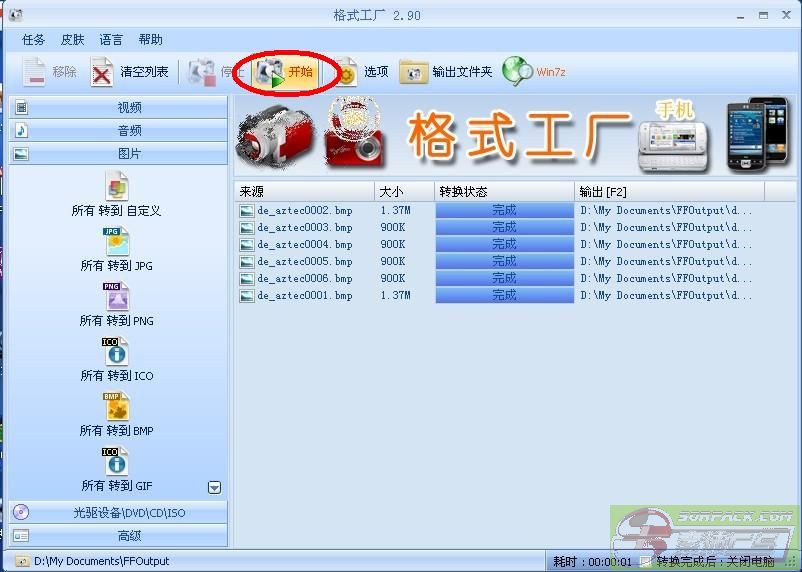Select the de_aztec0002.bmp row in the list
Image resolution: width=802 pixels, height=572 pixels.
[x=305, y=211]
